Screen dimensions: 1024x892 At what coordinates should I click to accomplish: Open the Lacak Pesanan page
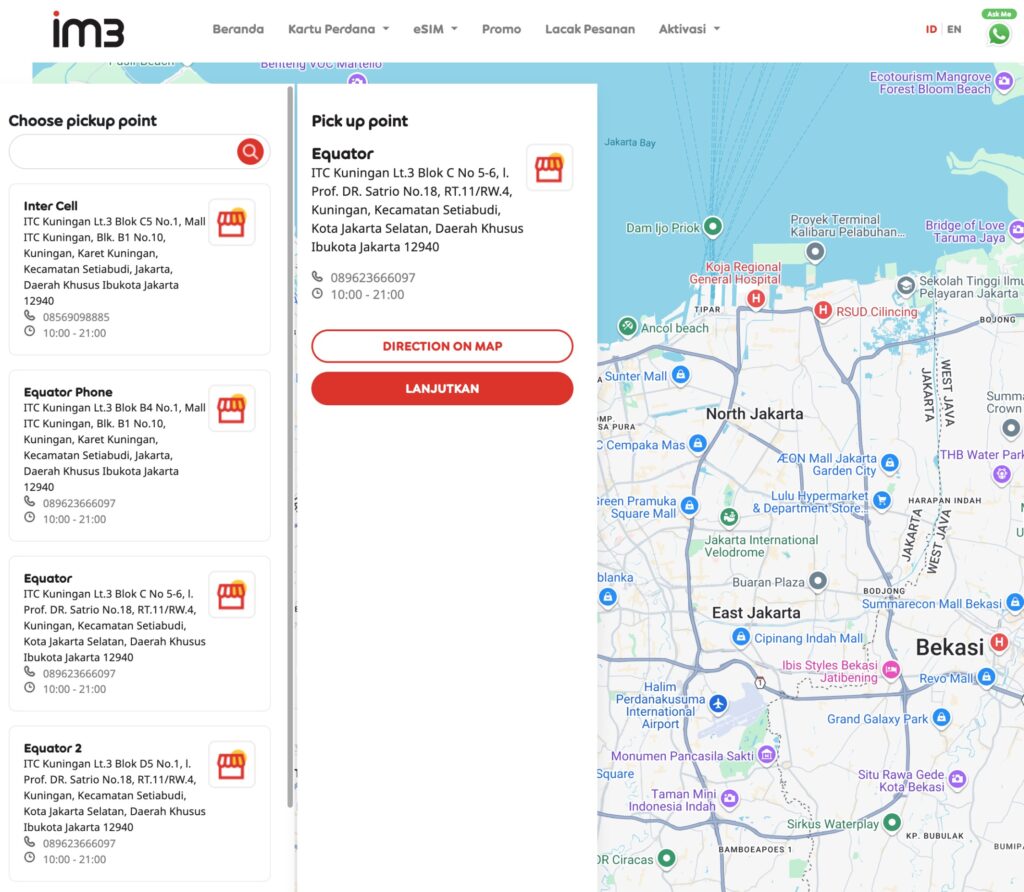tap(590, 29)
